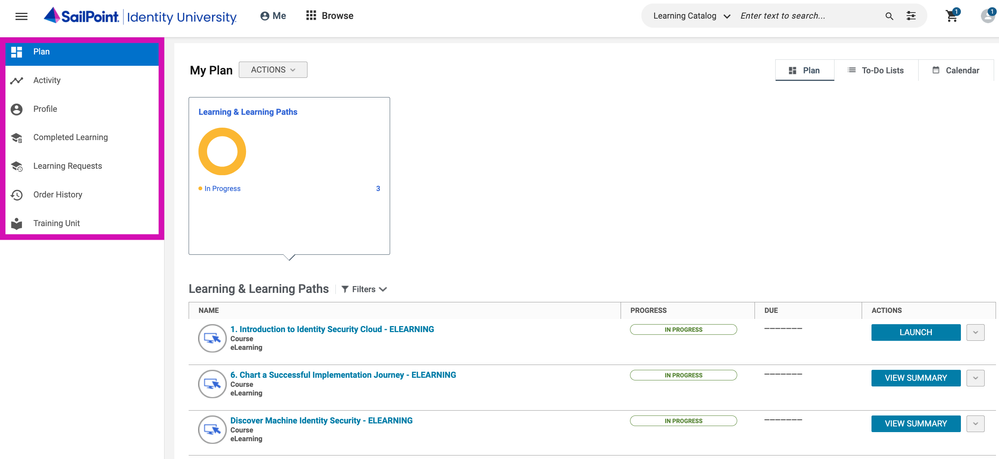Open the Browse grid menu
Image resolution: width=999 pixels, height=459 pixels.
click(x=329, y=16)
